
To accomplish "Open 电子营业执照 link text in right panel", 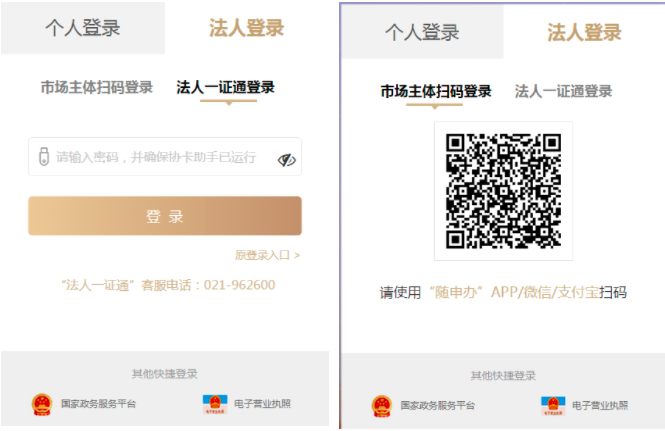I will 600,405.
